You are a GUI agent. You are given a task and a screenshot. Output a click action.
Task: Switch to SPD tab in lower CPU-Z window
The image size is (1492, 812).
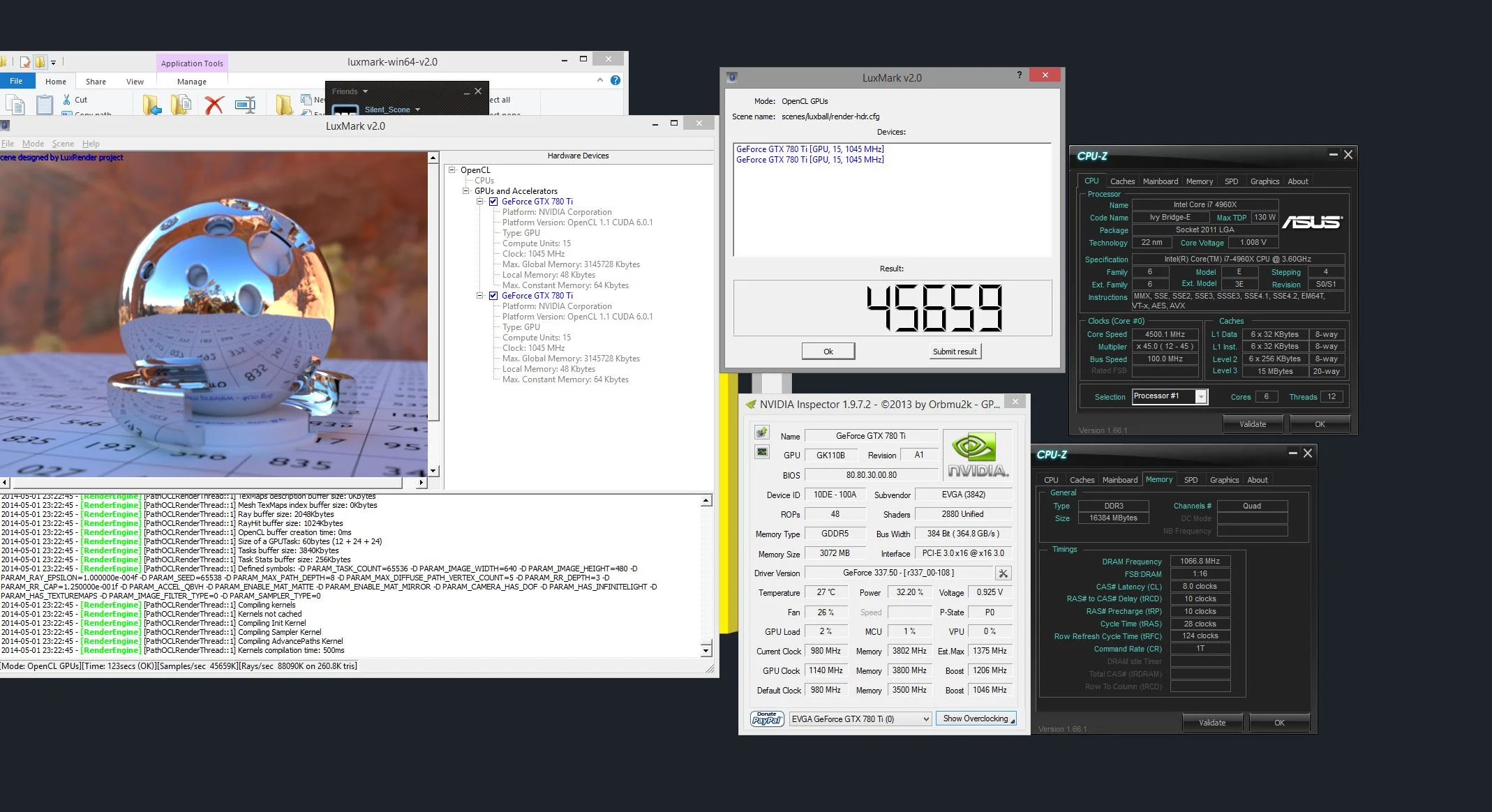1191,480
